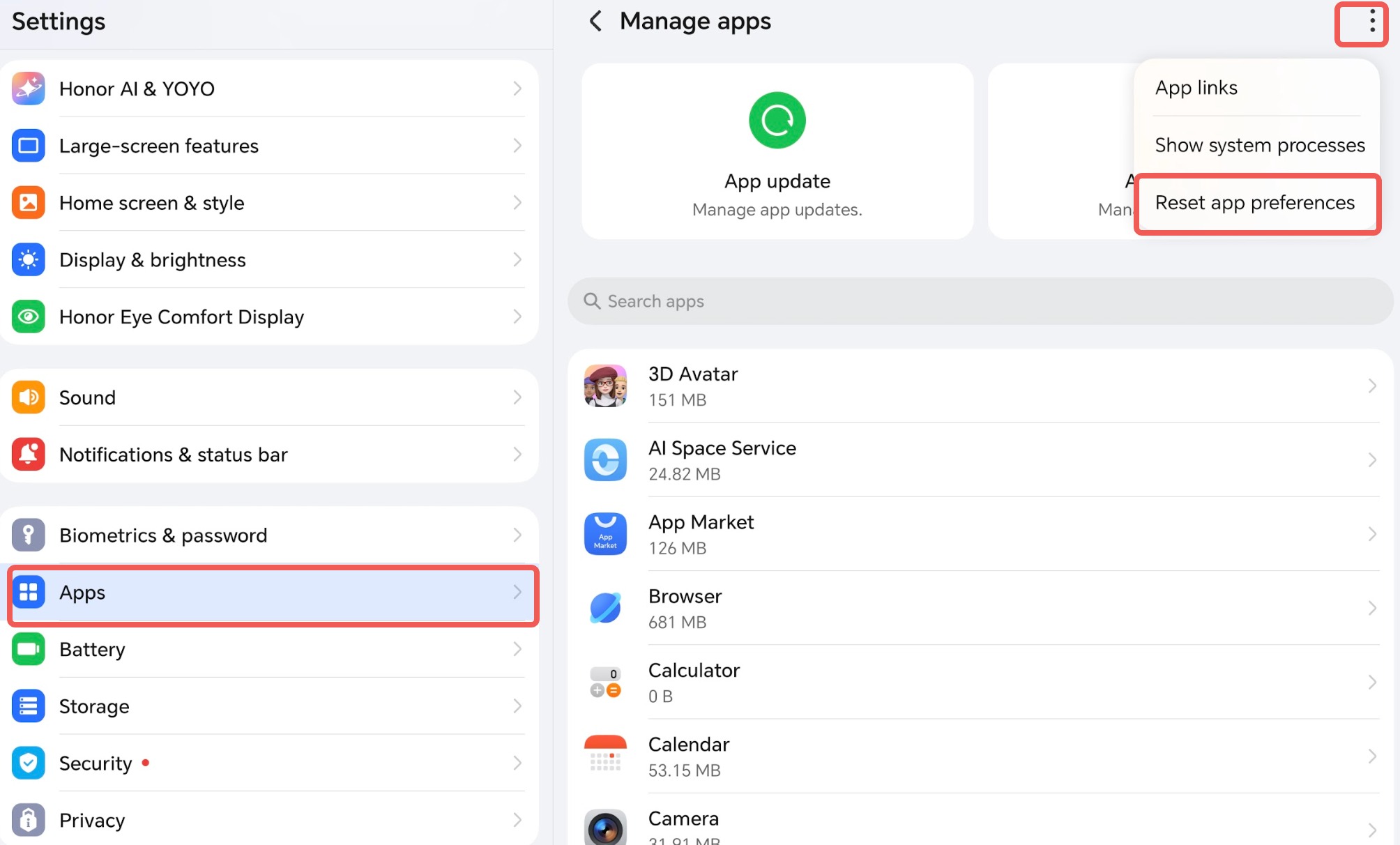Expand the Calendar entry chevron
1400x845 pixels.
1371,756
